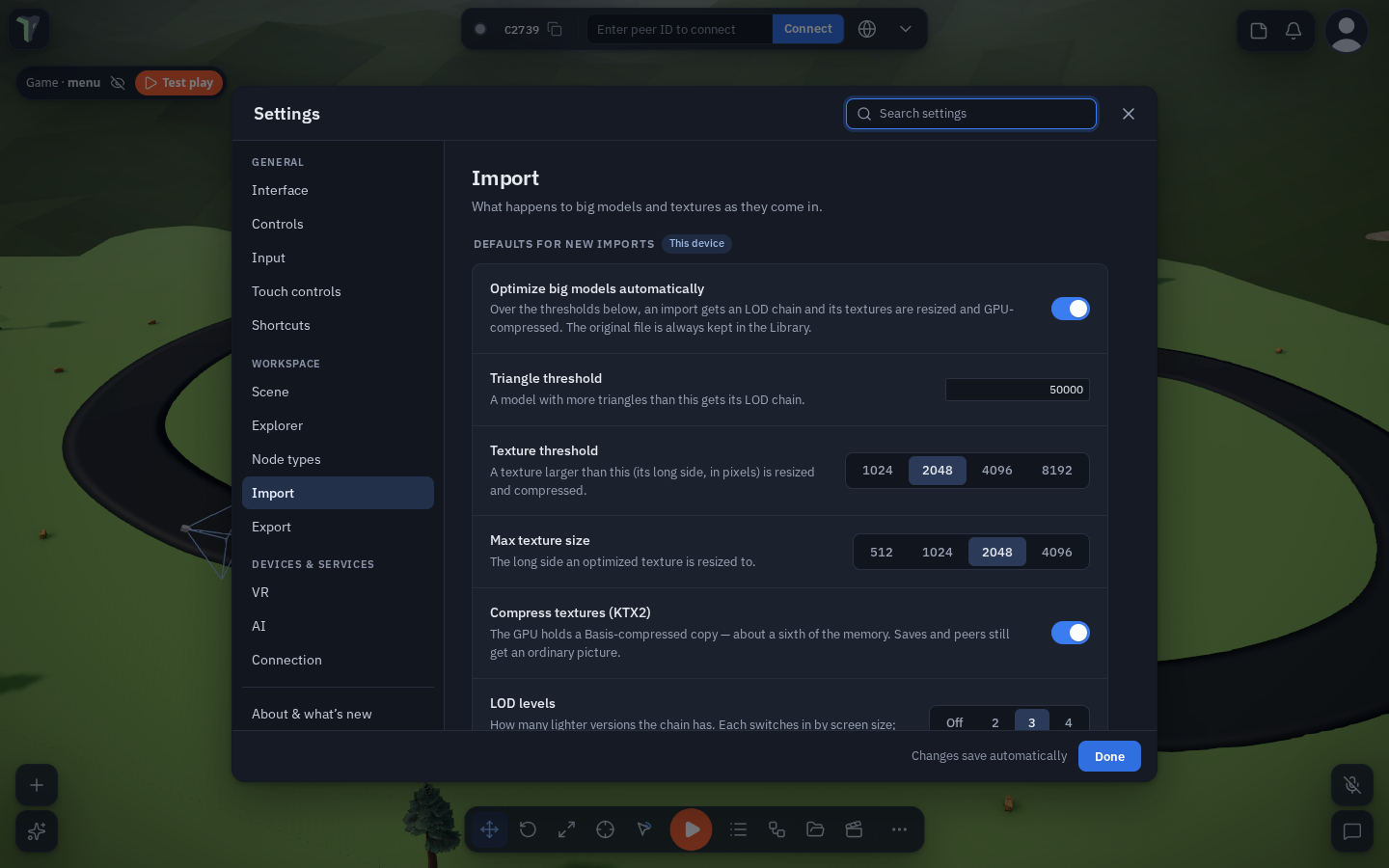Open the folder library icon in toolbar

coord(816,829)
